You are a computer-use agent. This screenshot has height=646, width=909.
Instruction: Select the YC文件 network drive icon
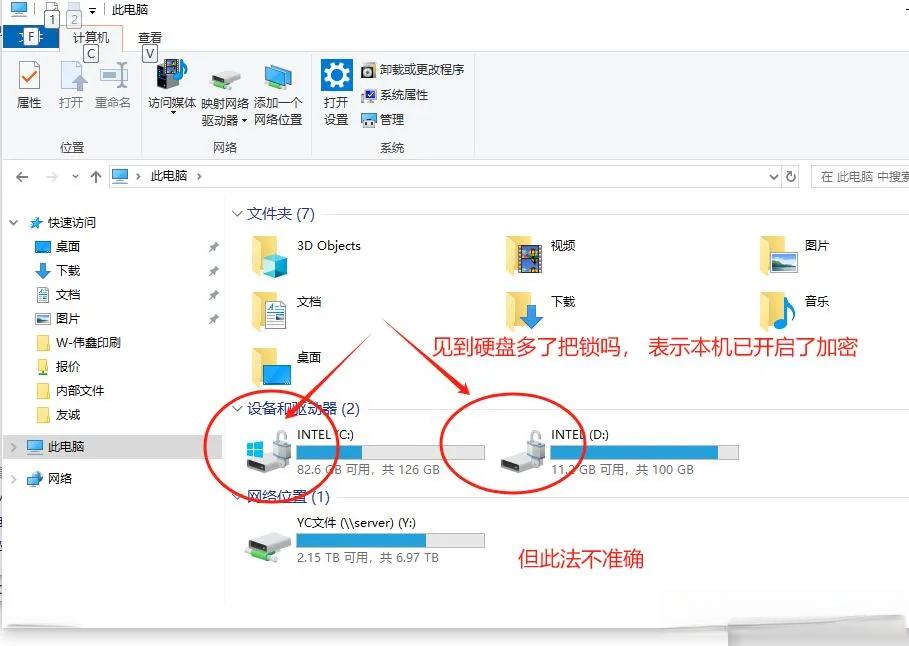pos(267,547)
